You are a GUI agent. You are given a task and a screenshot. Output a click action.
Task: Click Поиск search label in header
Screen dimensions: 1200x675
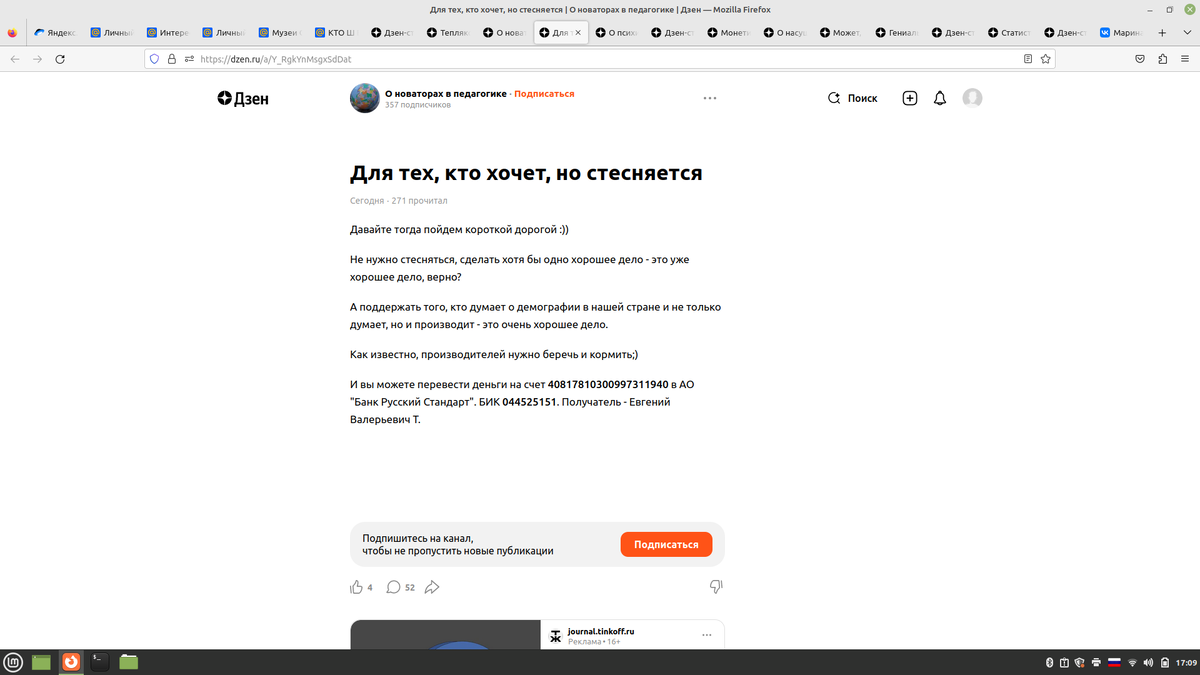point(862,98)
